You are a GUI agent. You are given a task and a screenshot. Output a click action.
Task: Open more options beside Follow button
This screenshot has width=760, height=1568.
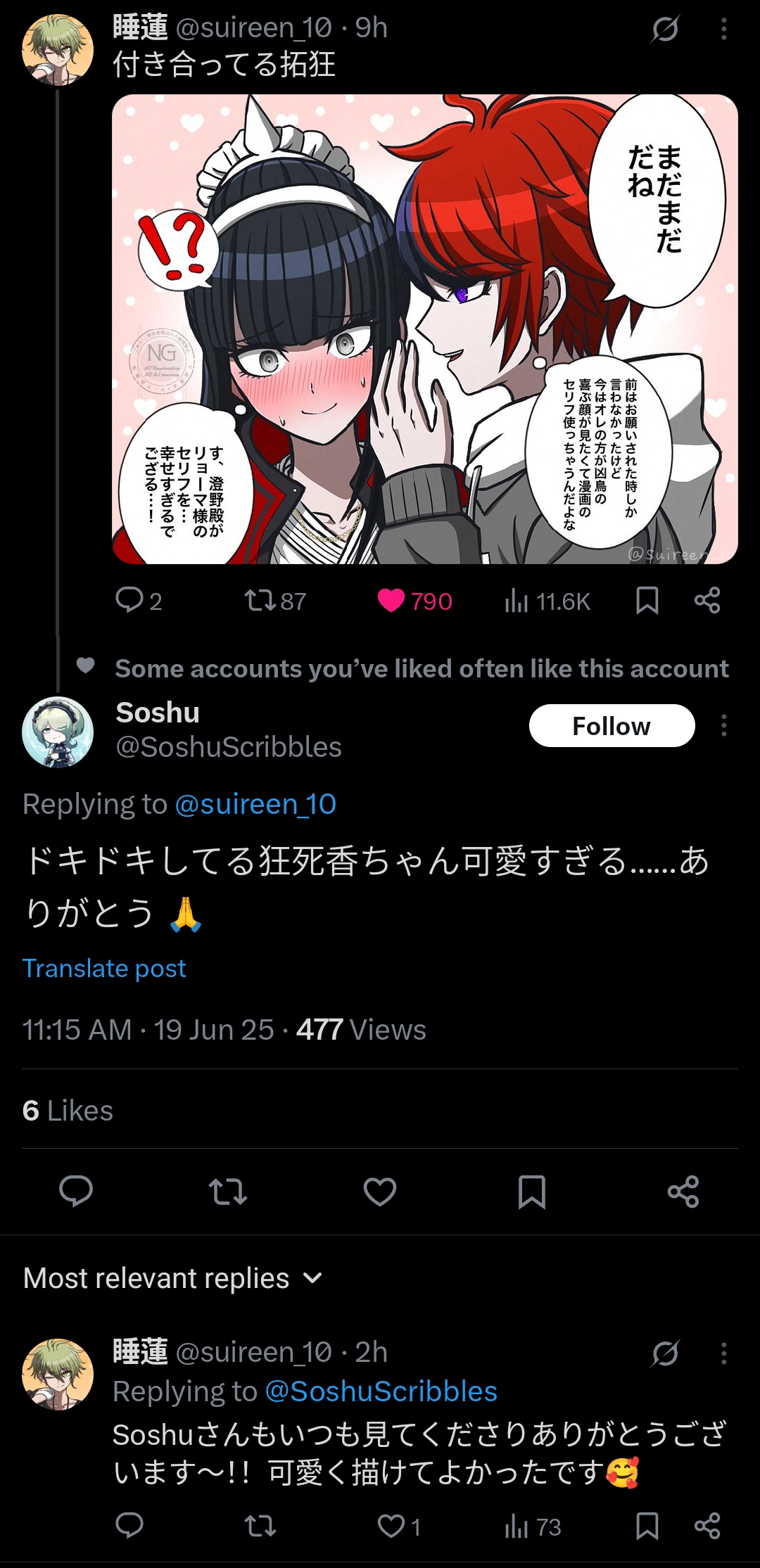[x=723, y=725]
